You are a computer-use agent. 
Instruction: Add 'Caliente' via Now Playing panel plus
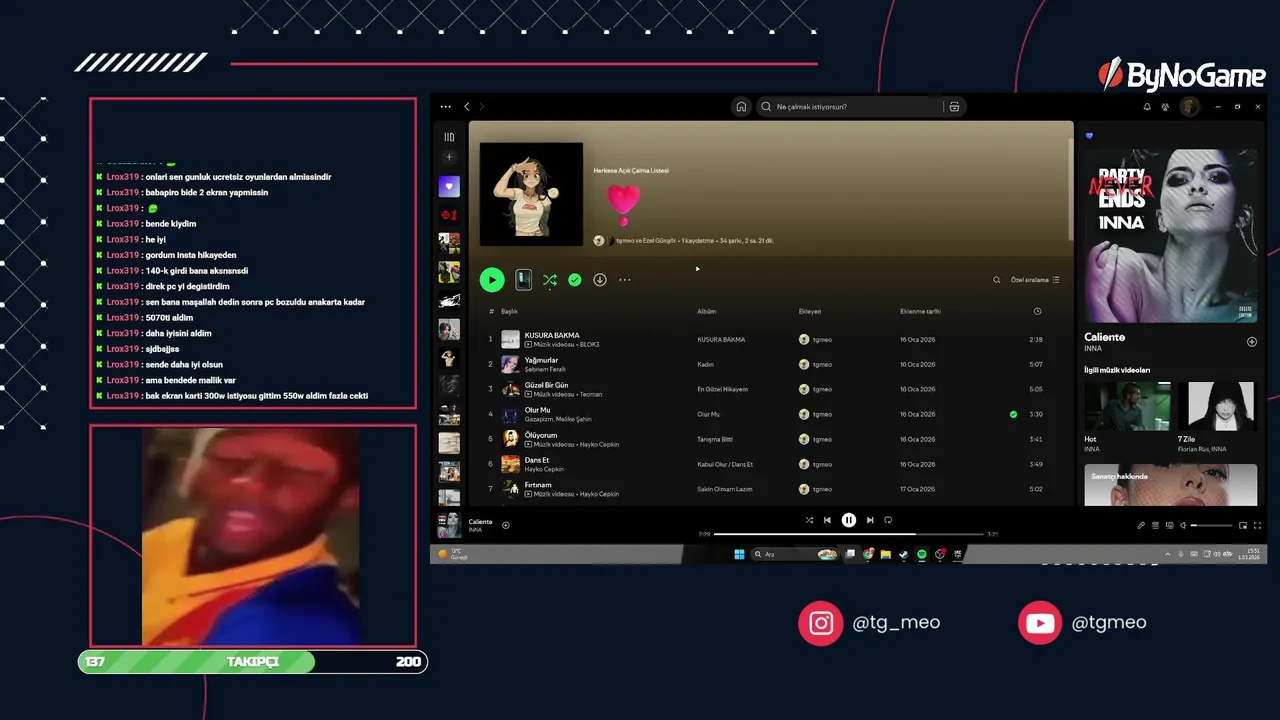(x=1252, y=342)
